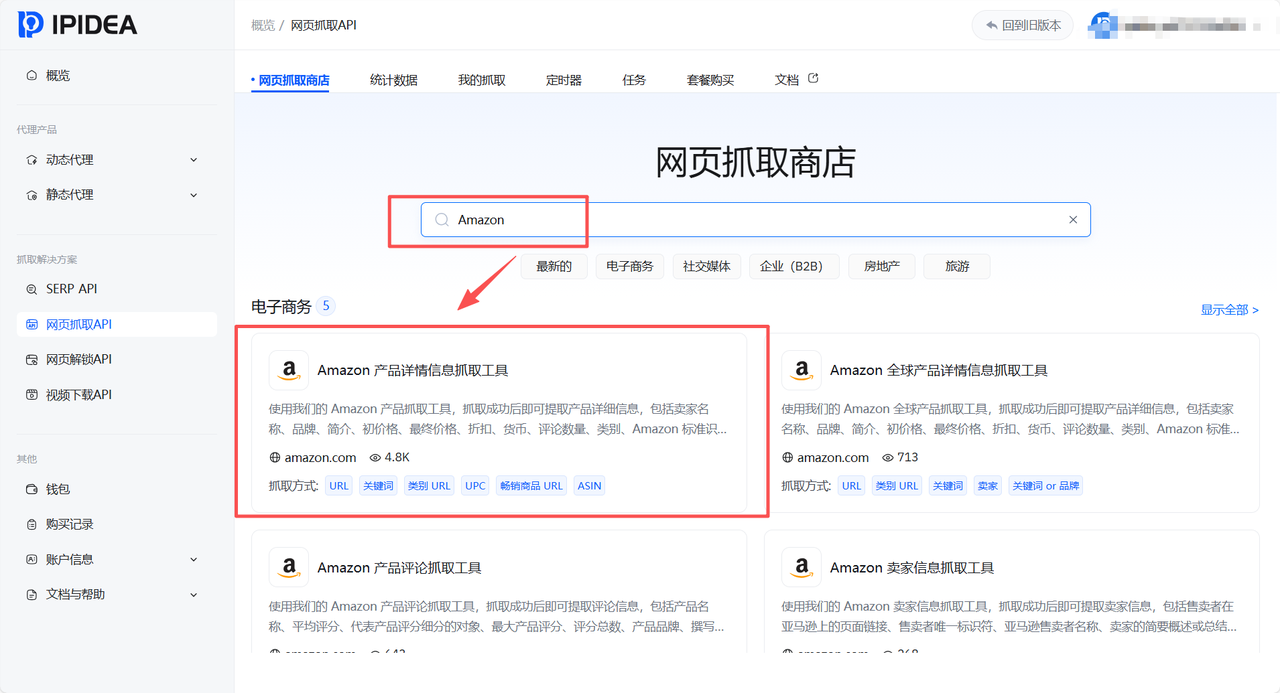Clear the search box with the X icon
1280x693 pixels.
point(1073,220)
